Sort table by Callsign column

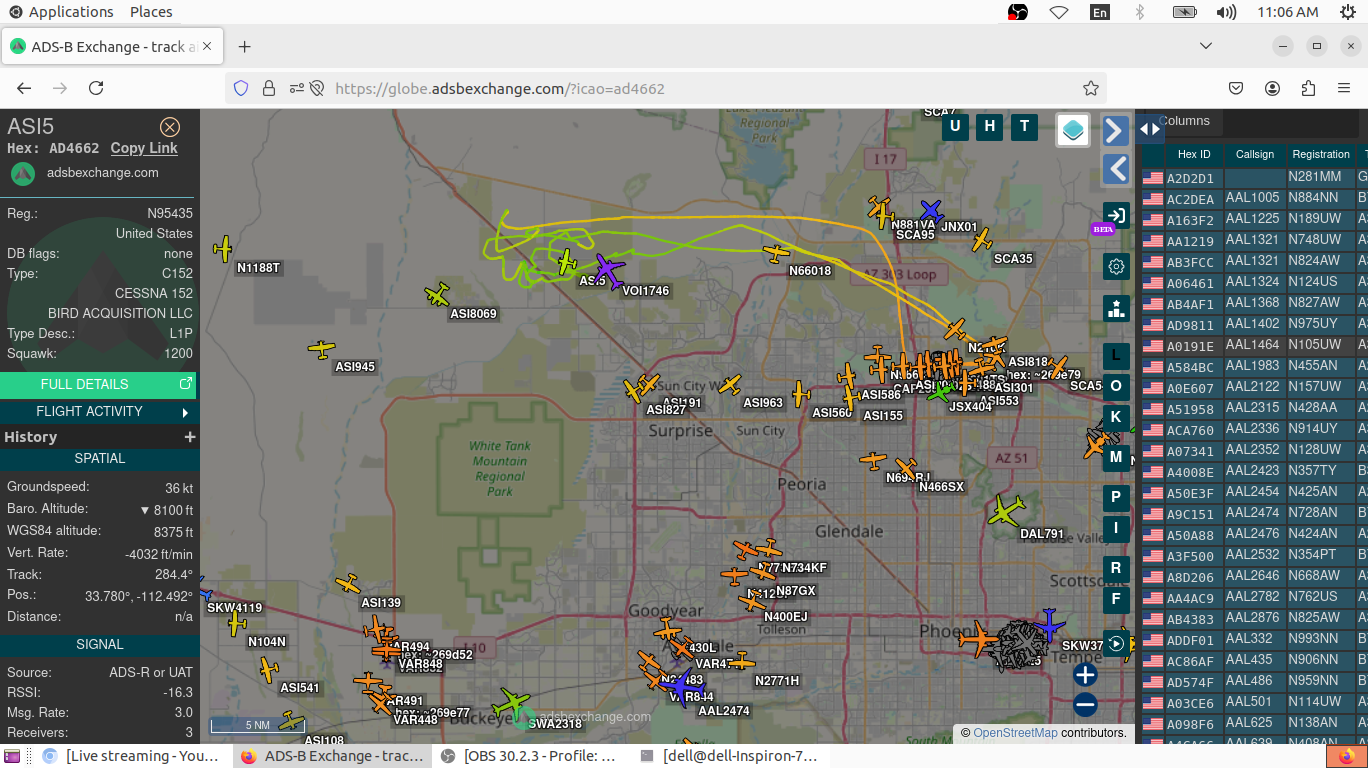(1255, 154)
